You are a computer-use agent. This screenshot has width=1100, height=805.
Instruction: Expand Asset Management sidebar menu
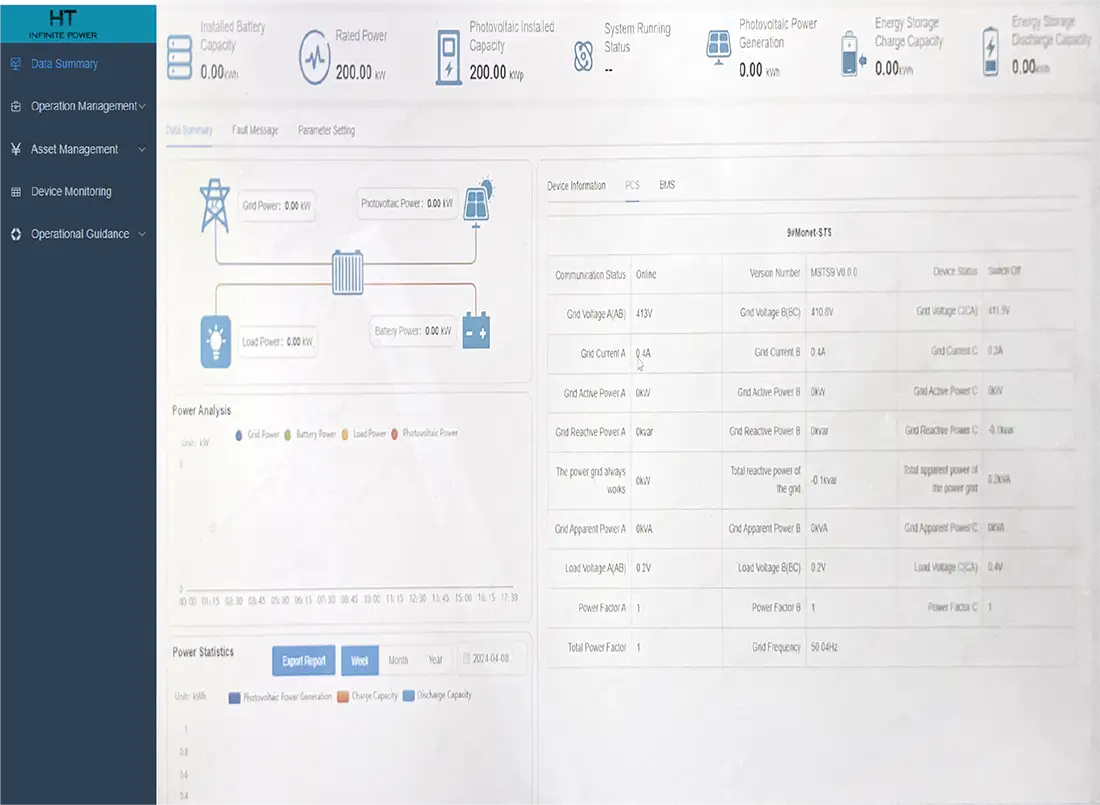[79, 149]
